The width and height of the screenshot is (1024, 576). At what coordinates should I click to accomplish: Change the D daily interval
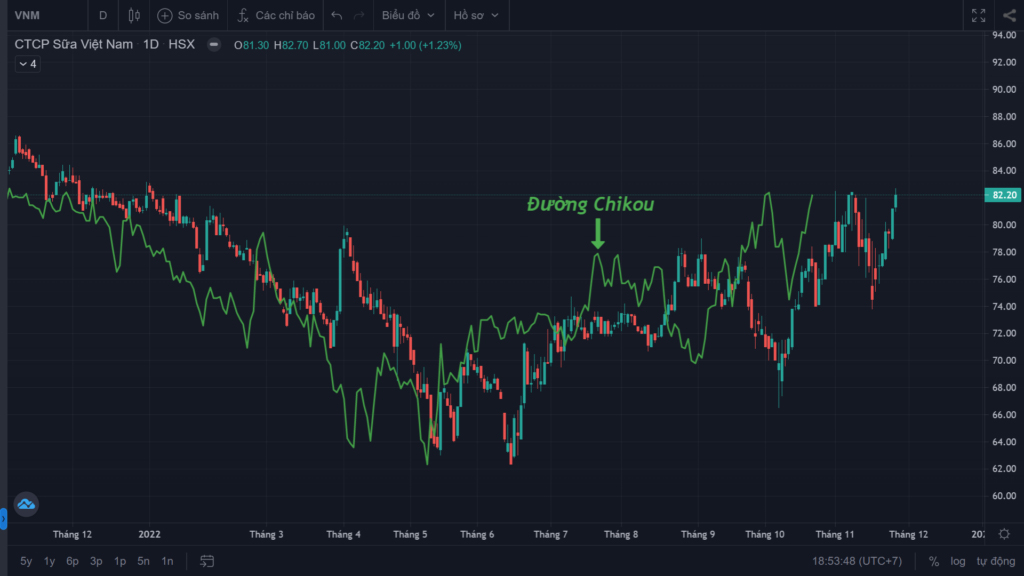103,15
